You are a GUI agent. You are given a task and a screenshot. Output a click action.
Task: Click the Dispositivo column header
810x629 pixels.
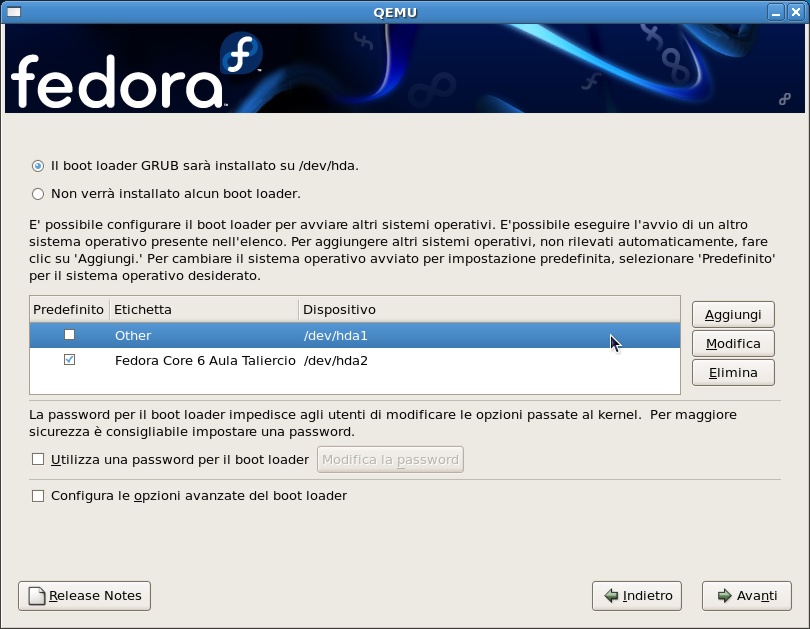click(489, 309)
